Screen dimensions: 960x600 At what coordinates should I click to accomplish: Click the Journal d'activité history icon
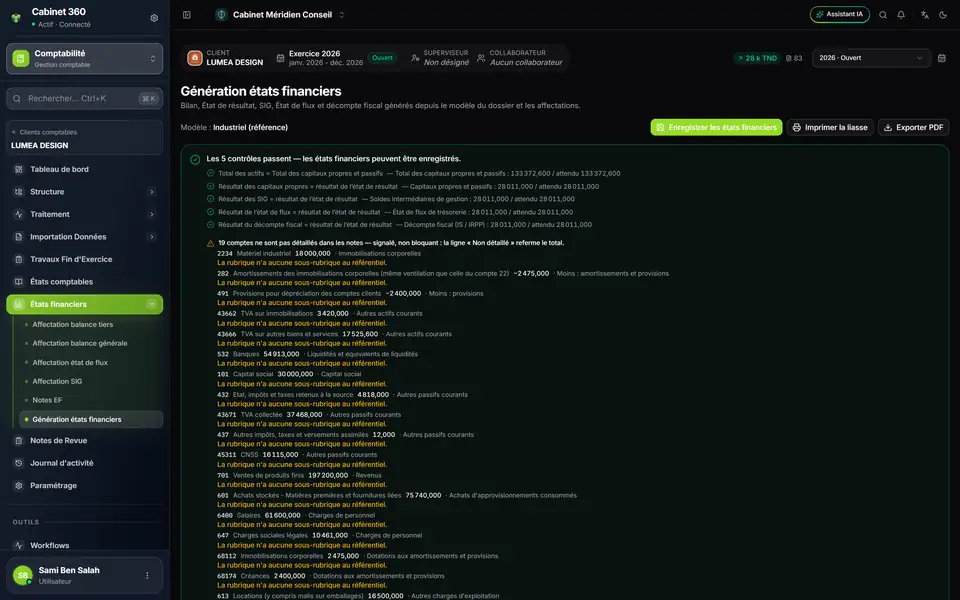18,463
